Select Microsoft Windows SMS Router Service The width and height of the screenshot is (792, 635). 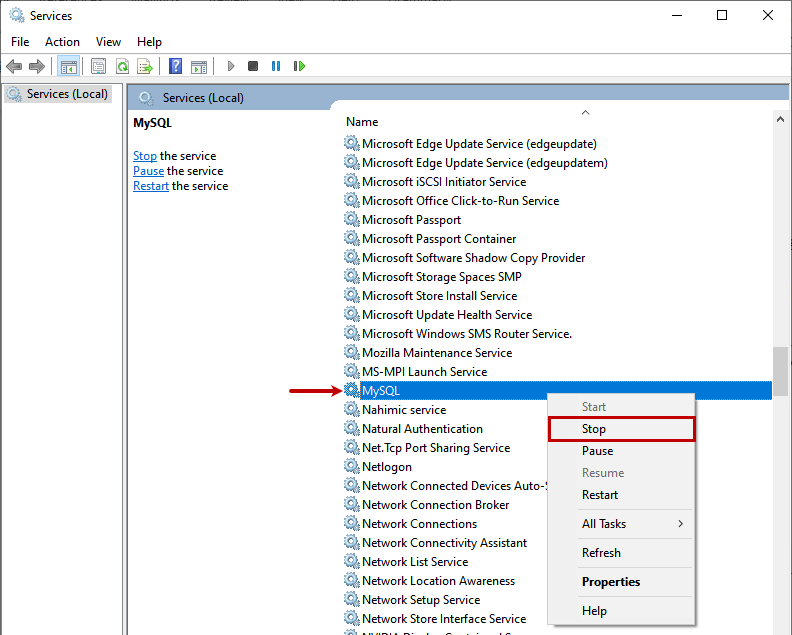pos(467,334)
